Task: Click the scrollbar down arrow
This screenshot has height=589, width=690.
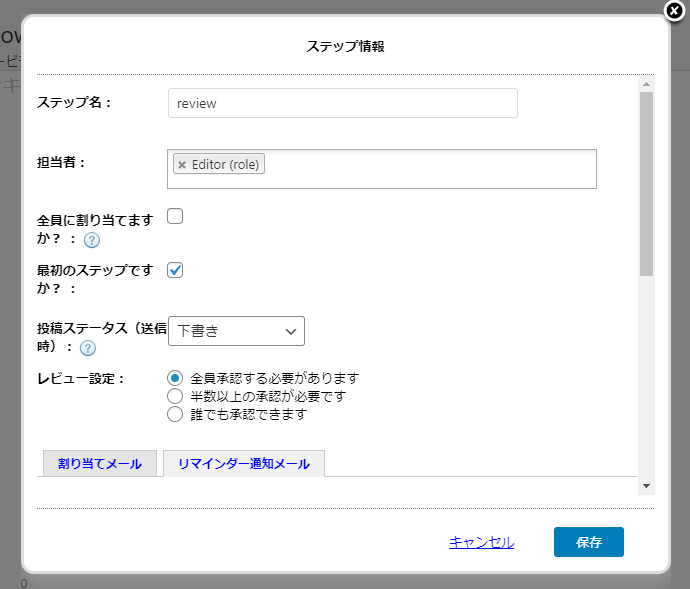Action: (646, 486)
